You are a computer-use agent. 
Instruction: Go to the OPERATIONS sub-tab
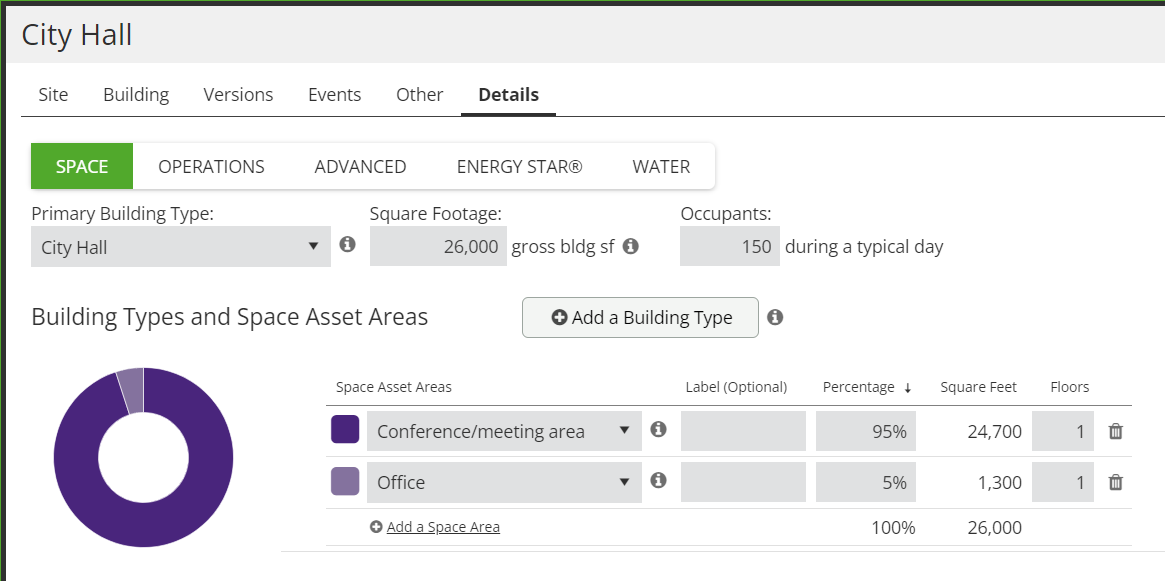pos(211,167)
